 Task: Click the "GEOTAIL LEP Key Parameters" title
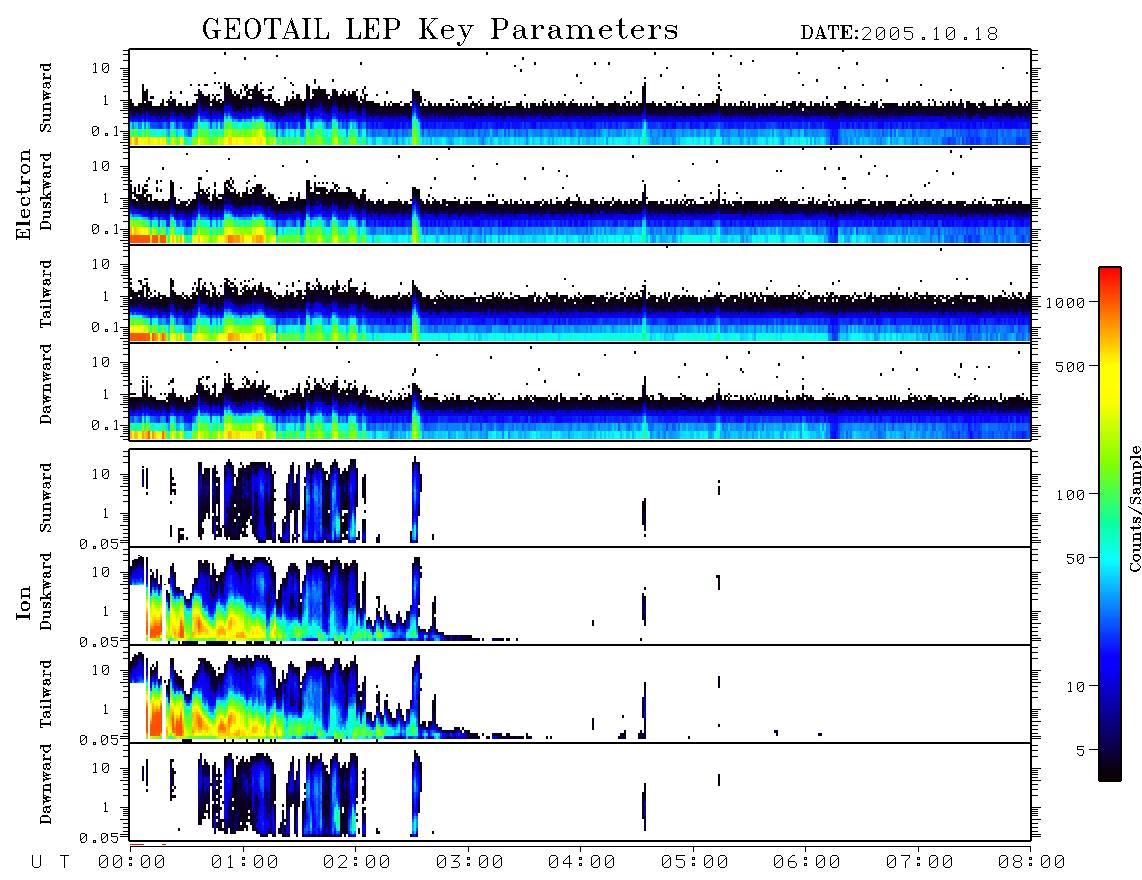pyautogui.click(x=440, y=30)
